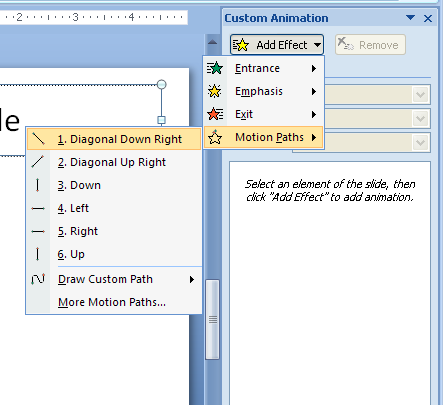The width and height of the screenshot is (443, 405).
Task: Open the Entrance effects submenu
Action: 264,68
